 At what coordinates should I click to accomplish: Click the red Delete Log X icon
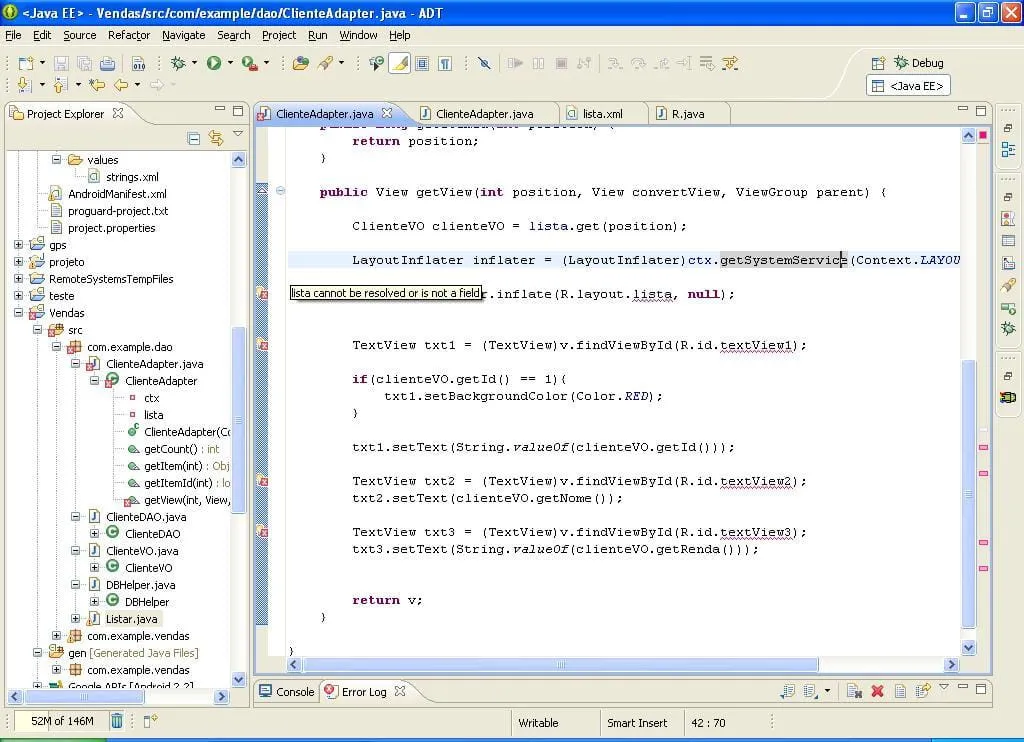click(x=877, y=691)
